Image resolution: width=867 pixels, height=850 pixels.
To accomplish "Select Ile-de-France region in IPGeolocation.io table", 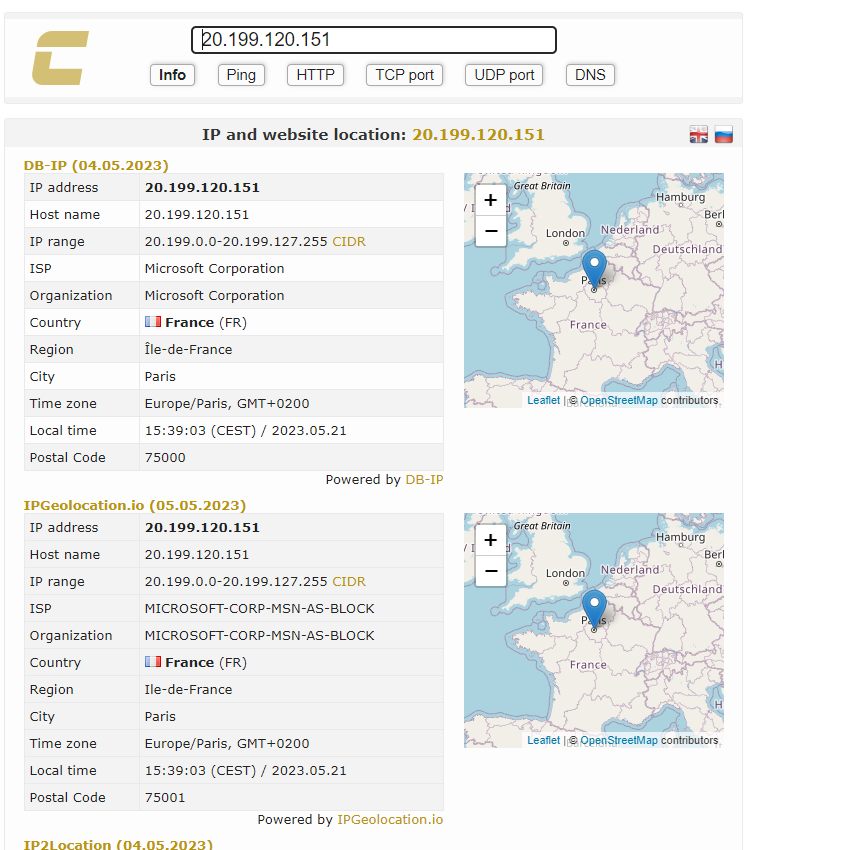I will (x=188, y=690).
